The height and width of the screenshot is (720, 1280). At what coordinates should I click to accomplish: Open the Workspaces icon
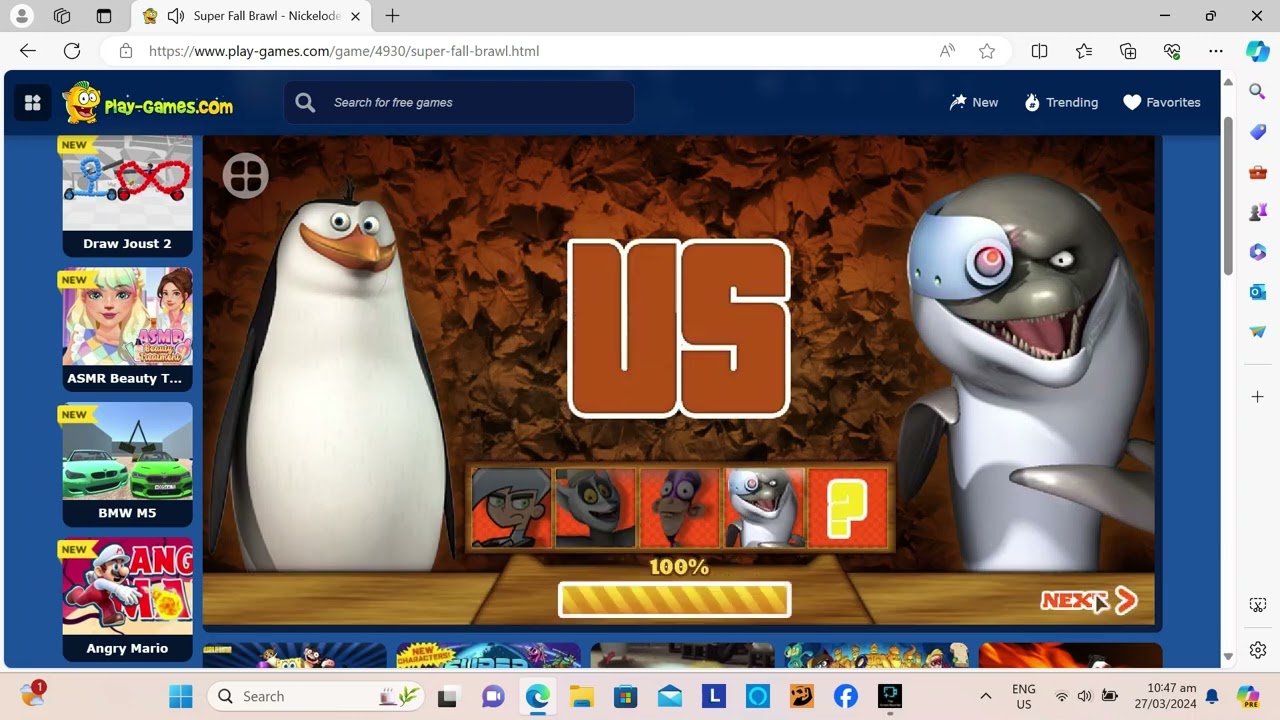pos(62,16)
